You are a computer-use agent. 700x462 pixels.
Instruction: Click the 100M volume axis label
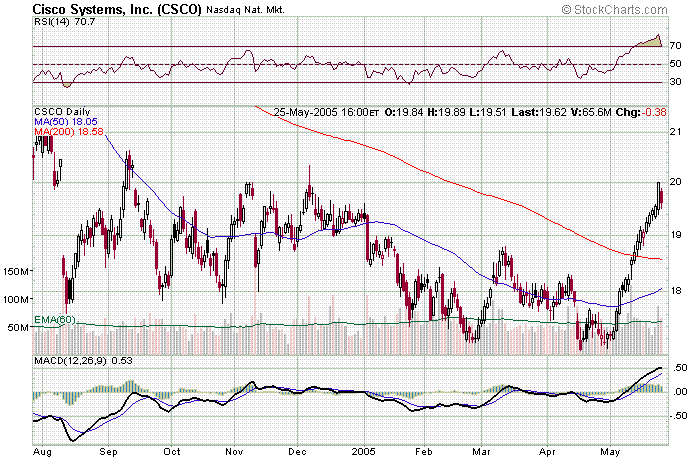tap(16, 299)
